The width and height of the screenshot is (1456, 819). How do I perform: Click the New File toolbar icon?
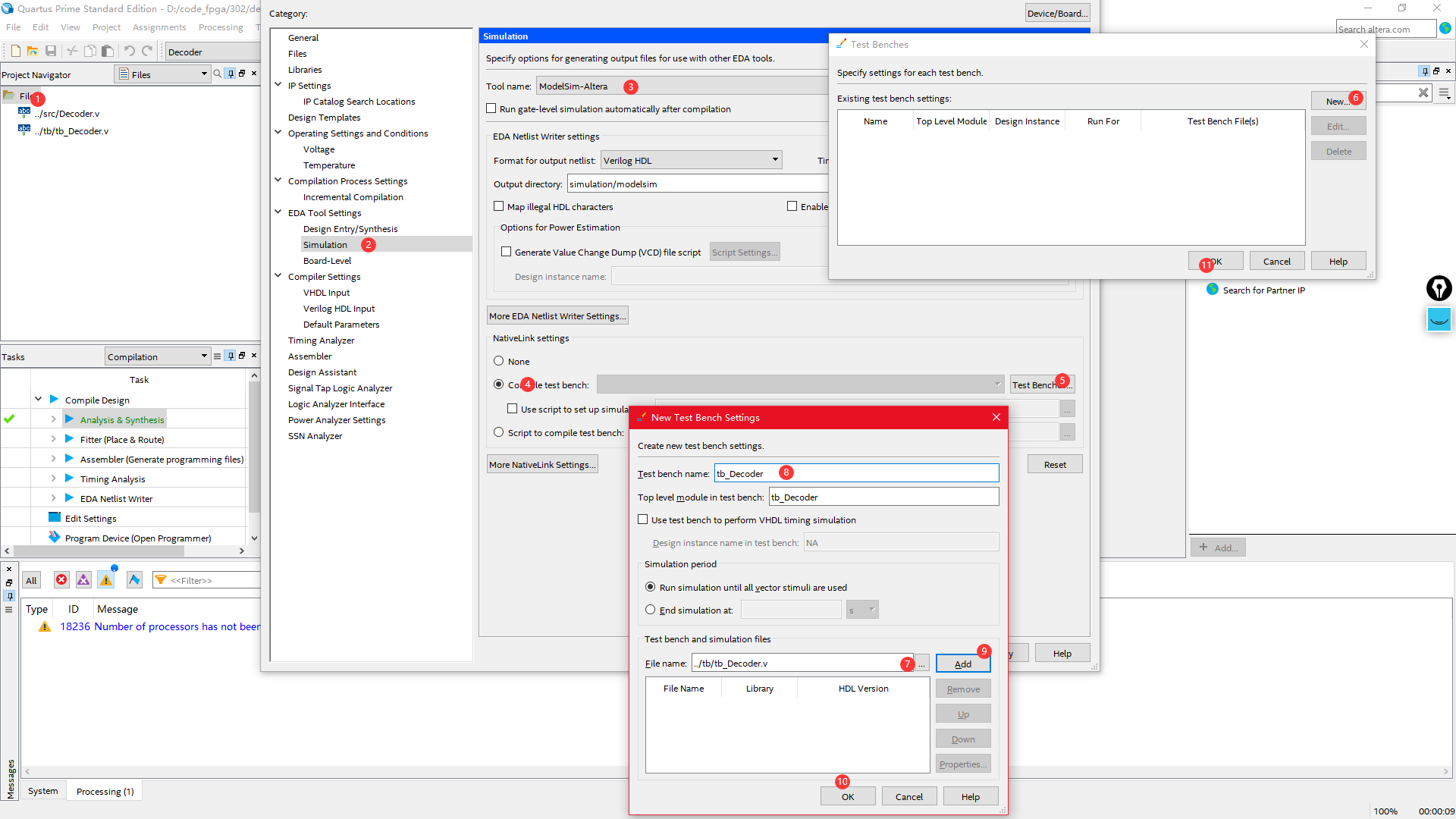point(15,52)
